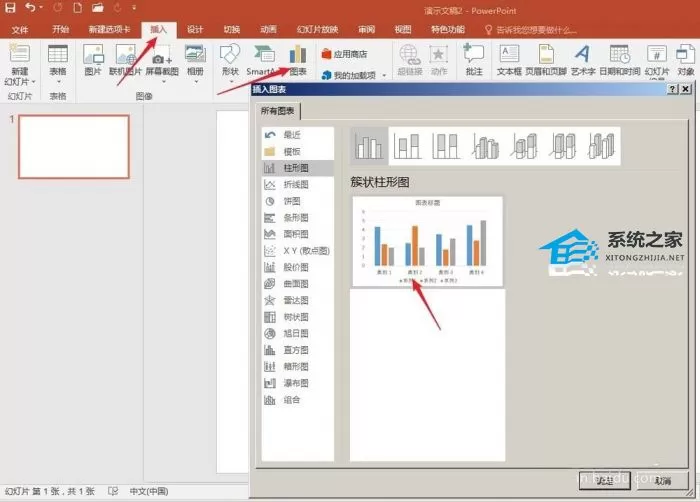Select the Line chart (折线图) category
The width and height of the screenshot is (700, 502).
click(297, 184)
